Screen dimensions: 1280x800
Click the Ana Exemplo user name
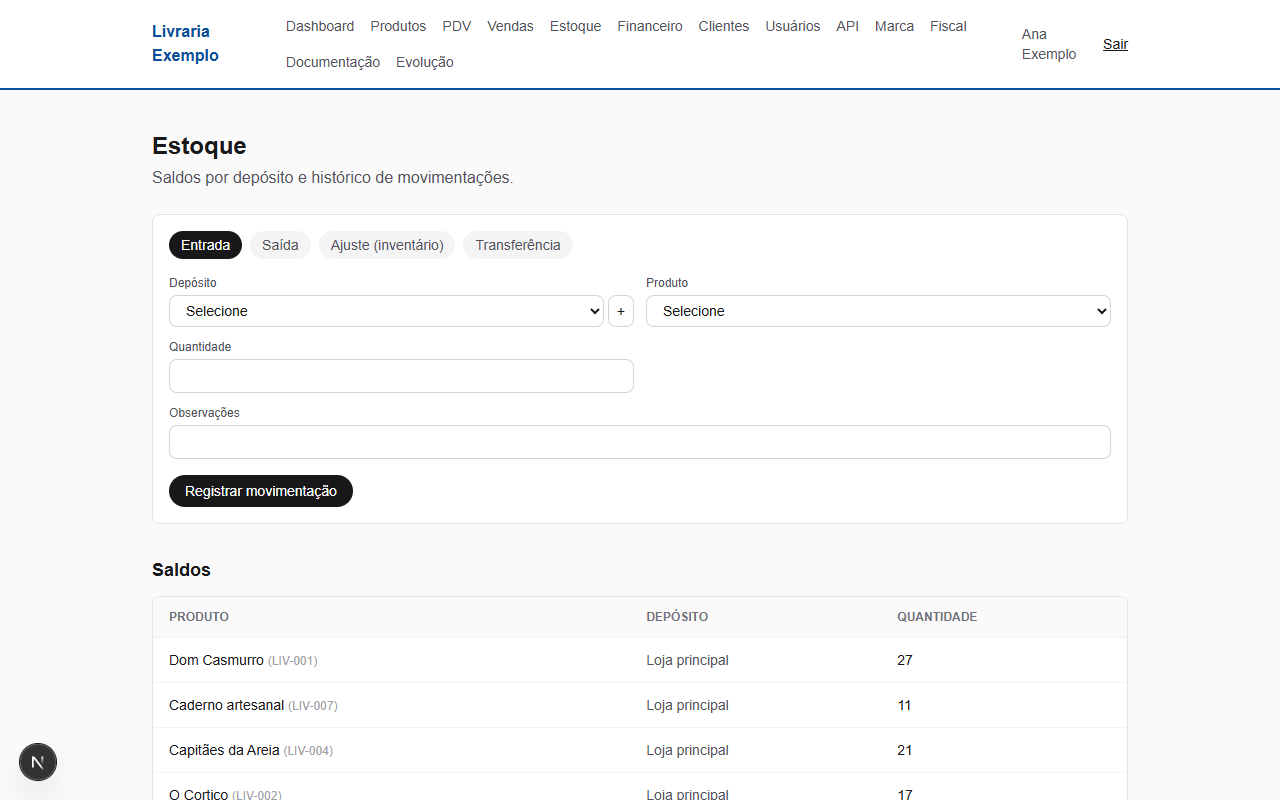pyautogui.click(x=1049, y=44)
